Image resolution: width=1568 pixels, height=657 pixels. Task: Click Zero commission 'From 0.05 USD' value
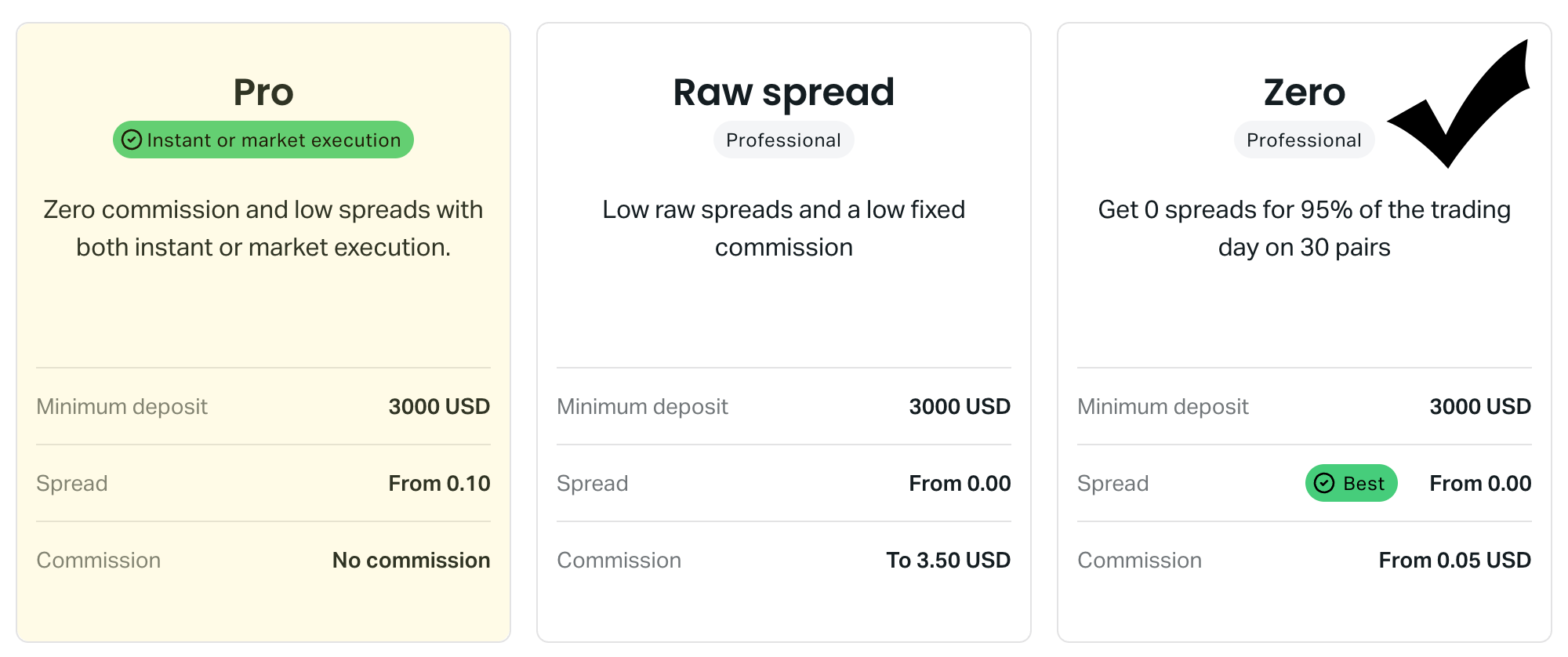1454,560
